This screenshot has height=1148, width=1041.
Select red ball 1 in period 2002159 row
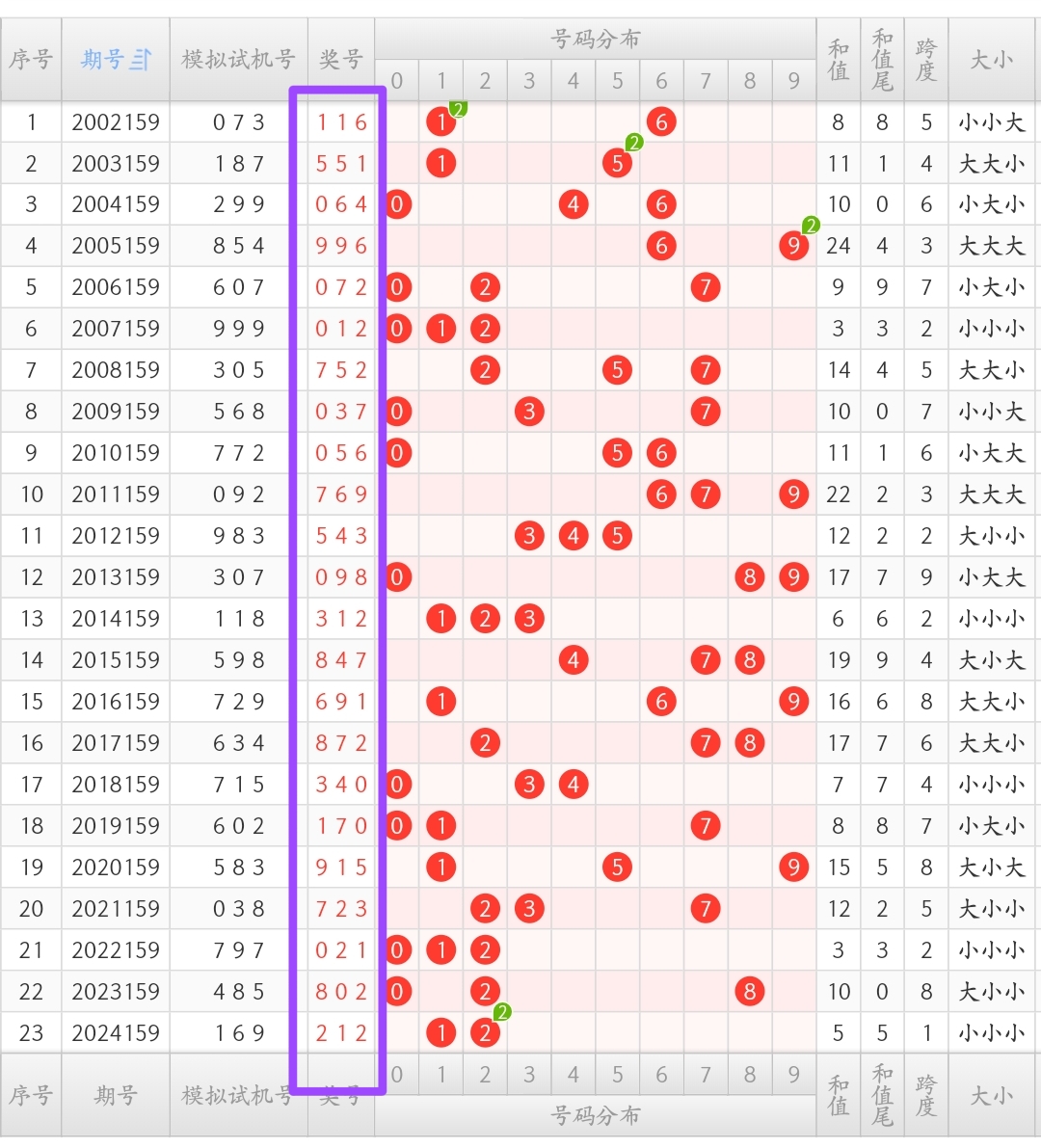[x=440, y=121]
